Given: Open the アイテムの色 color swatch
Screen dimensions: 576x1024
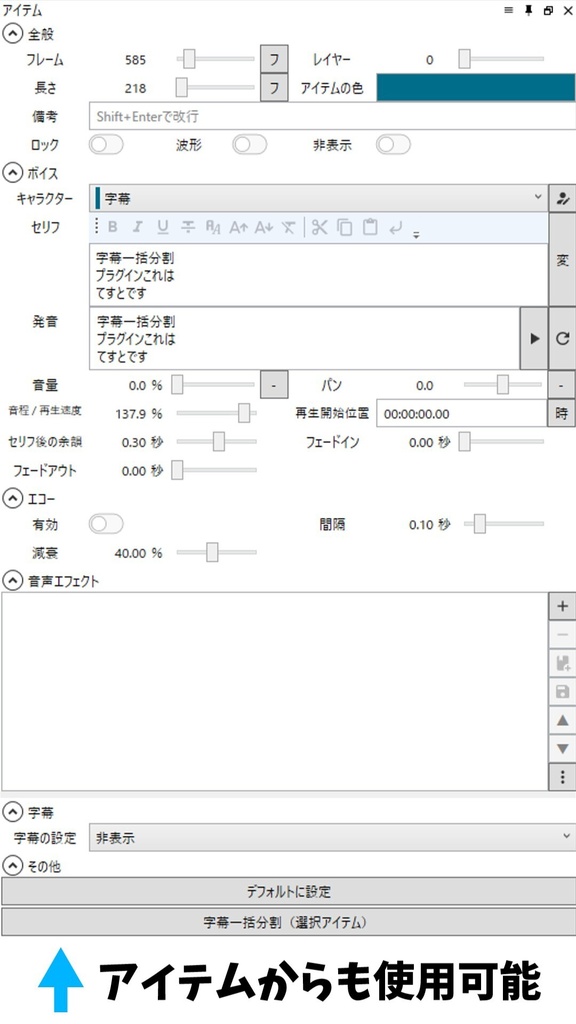Looking at the screenshot, I should point(475,88).
